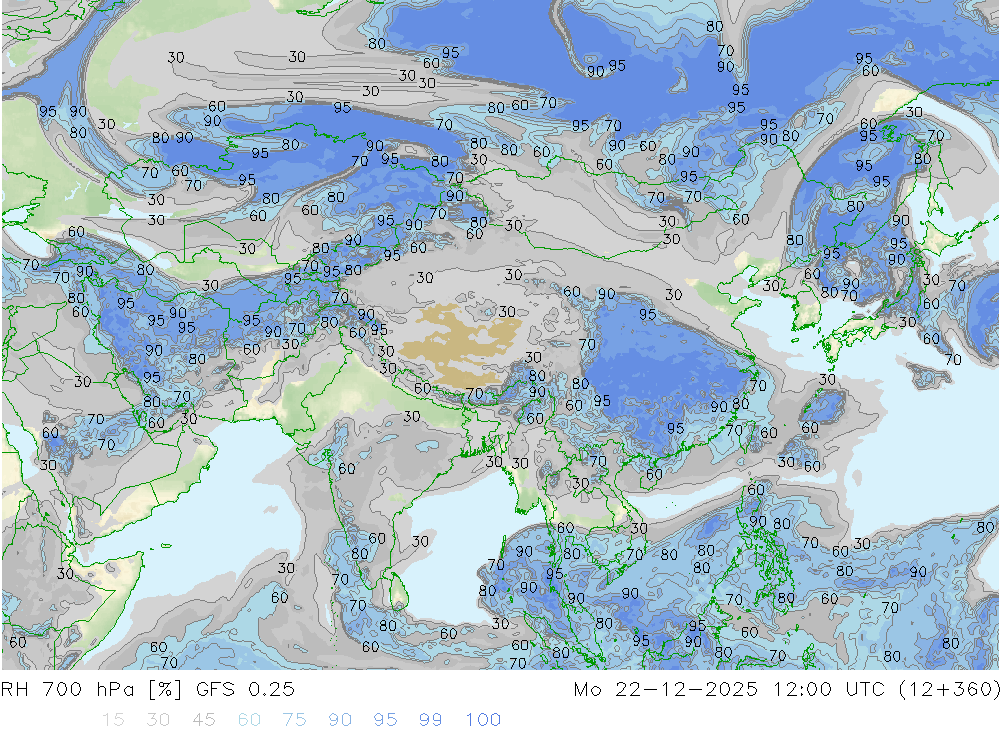Click the "GFS 0.25" model label
This screenshot has height=733, width=1000.
(246, 690)
